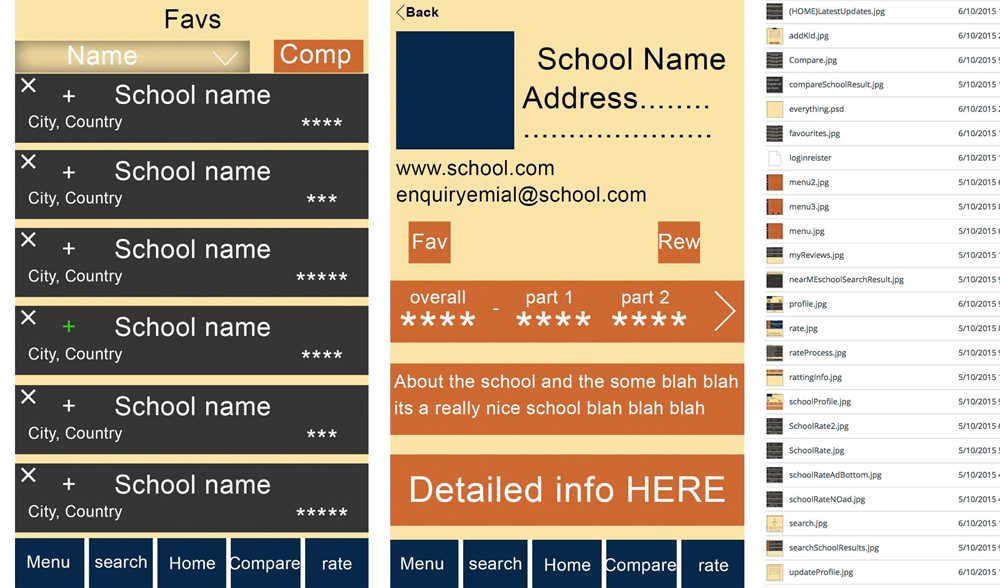Open the Name sorting dropdown

132,57
